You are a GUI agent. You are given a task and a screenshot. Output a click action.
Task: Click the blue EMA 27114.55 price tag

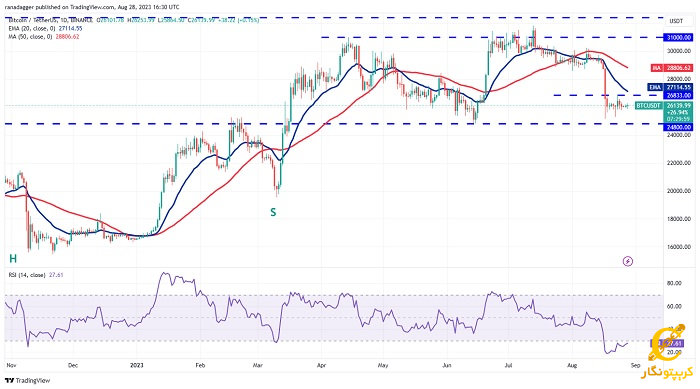[x=671, y=87]
